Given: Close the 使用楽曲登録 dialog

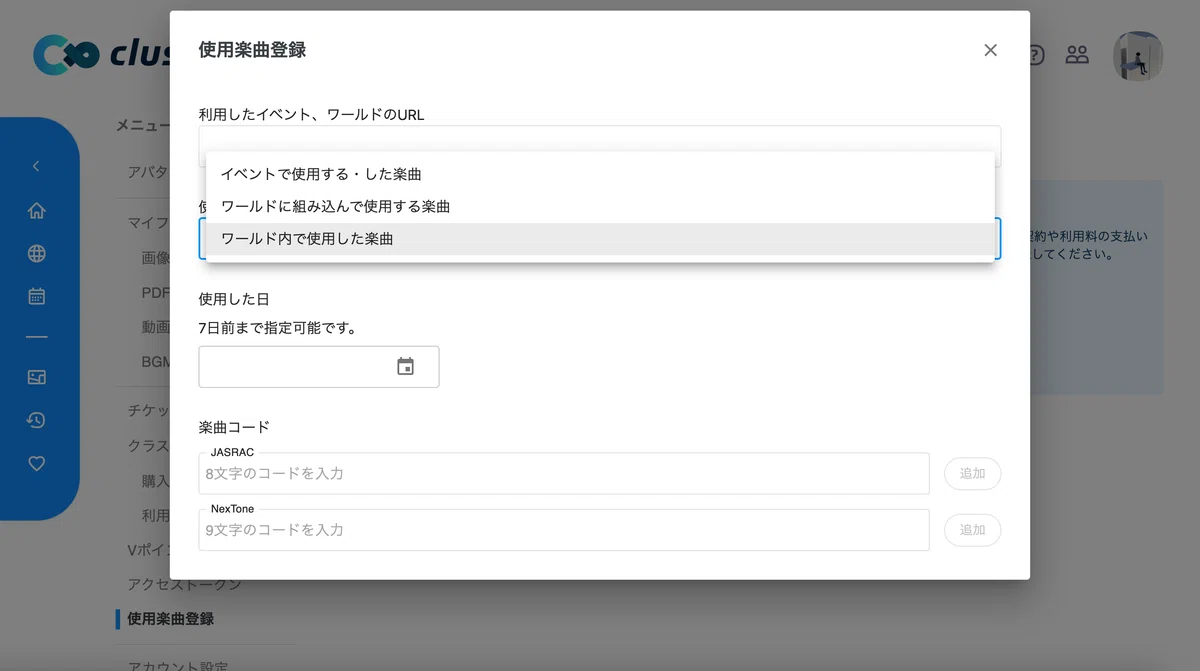Looking at the screenshot, I should [x=990, y=50].
